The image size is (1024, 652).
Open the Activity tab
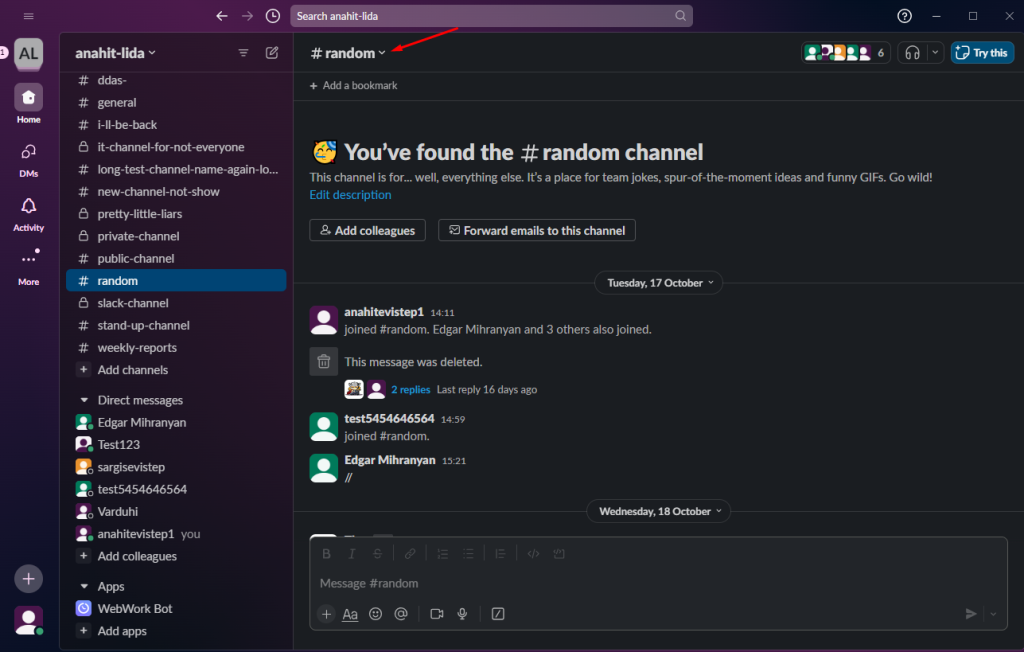pos(28,214)
